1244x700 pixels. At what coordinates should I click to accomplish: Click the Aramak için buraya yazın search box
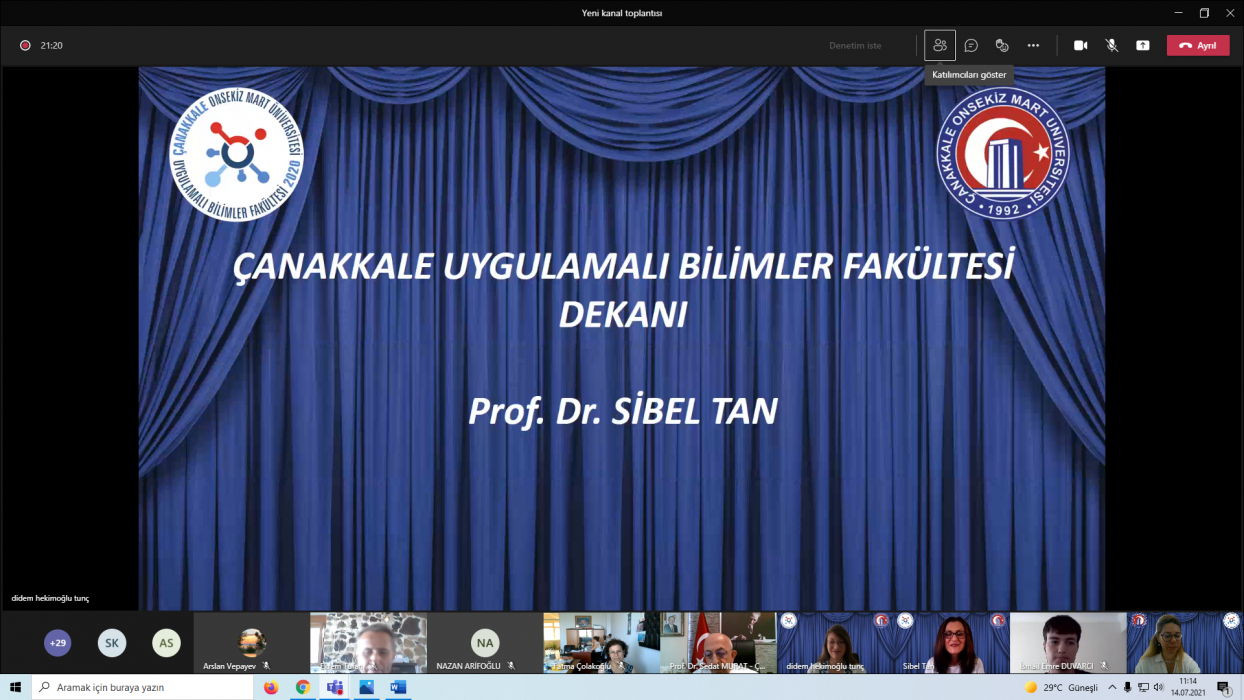tap(142, 687)
